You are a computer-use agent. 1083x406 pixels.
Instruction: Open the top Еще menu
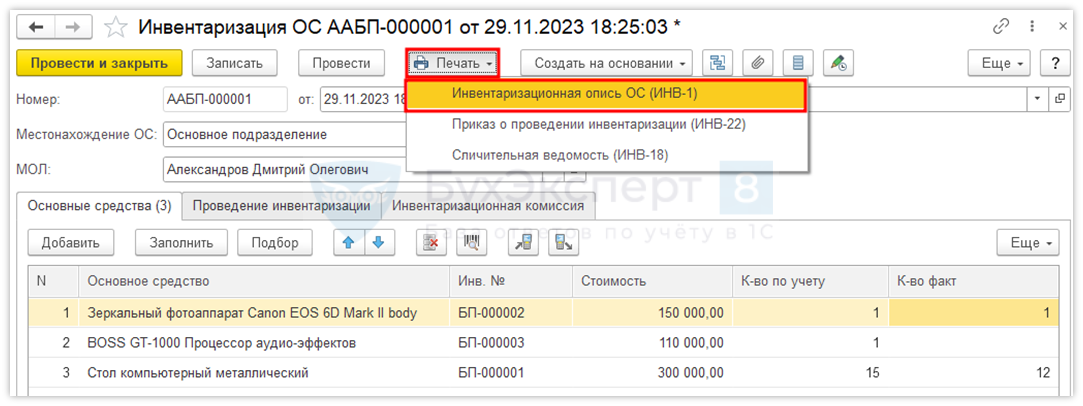[999, 63]
